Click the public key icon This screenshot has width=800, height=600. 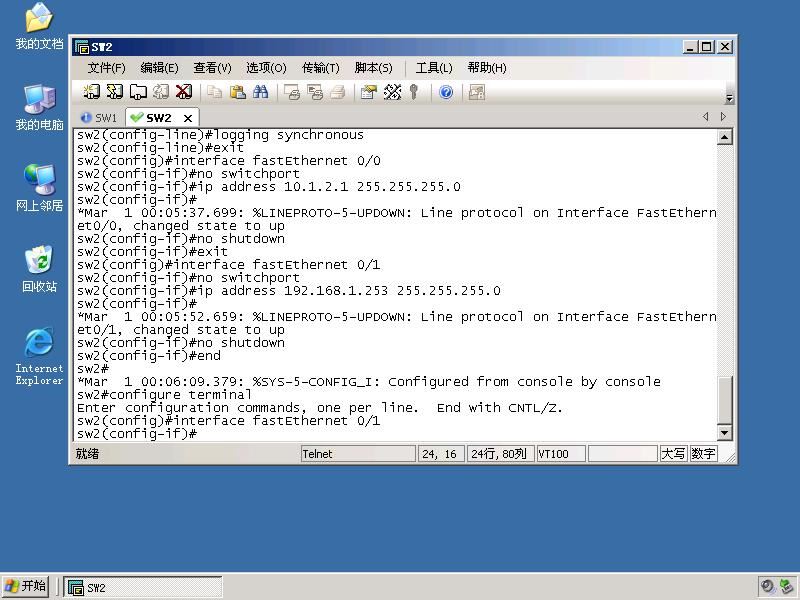[414, 92]
